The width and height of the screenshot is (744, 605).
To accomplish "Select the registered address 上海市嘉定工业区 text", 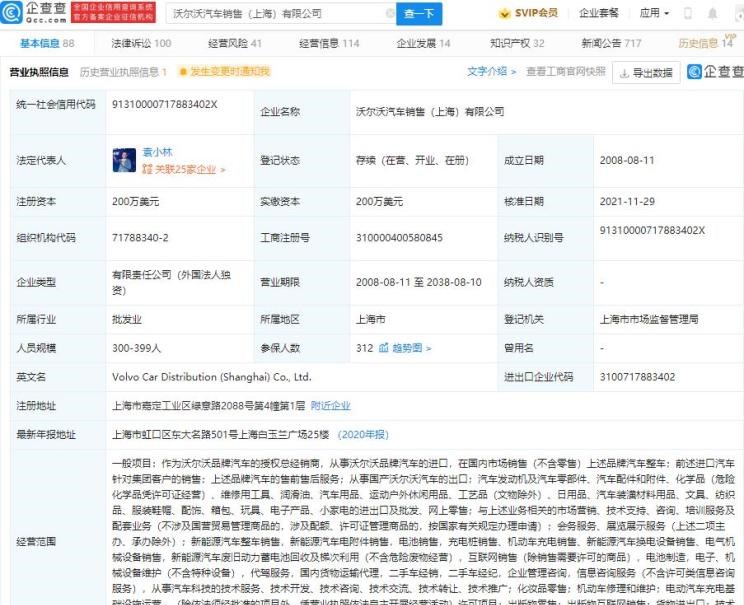I will (208, 406).
